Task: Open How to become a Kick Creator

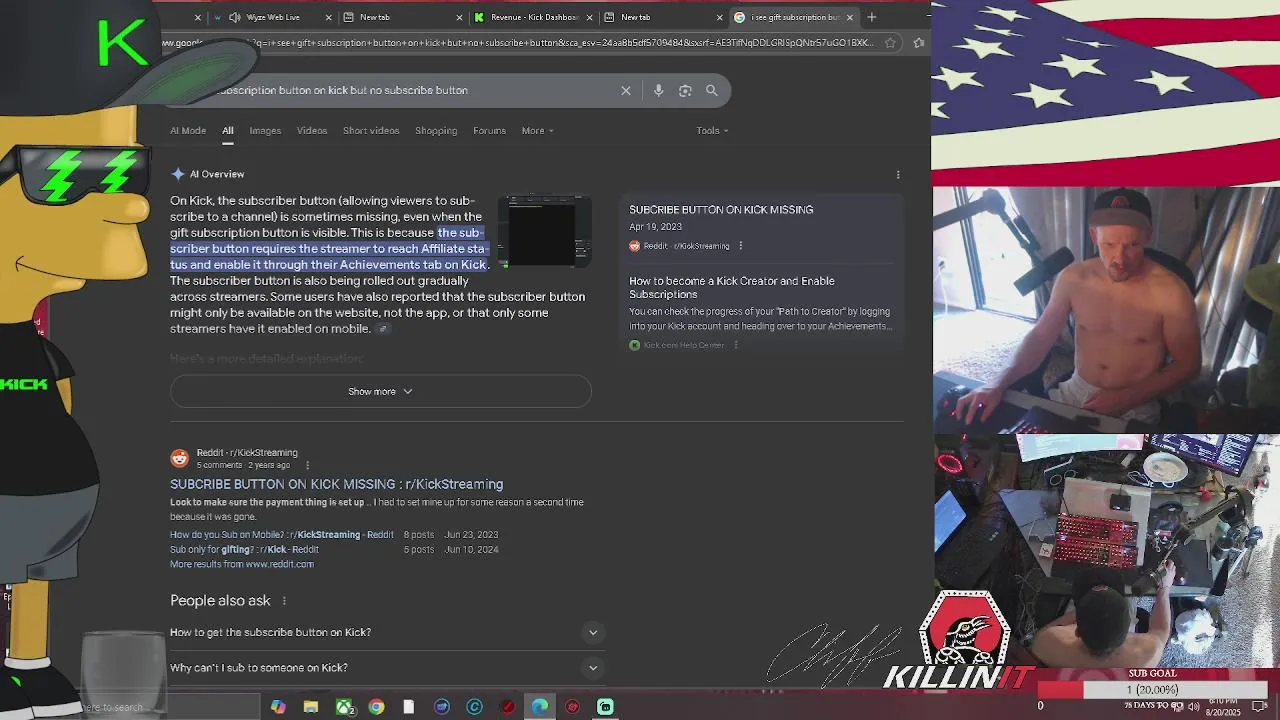Action: (x=732, y=288)
